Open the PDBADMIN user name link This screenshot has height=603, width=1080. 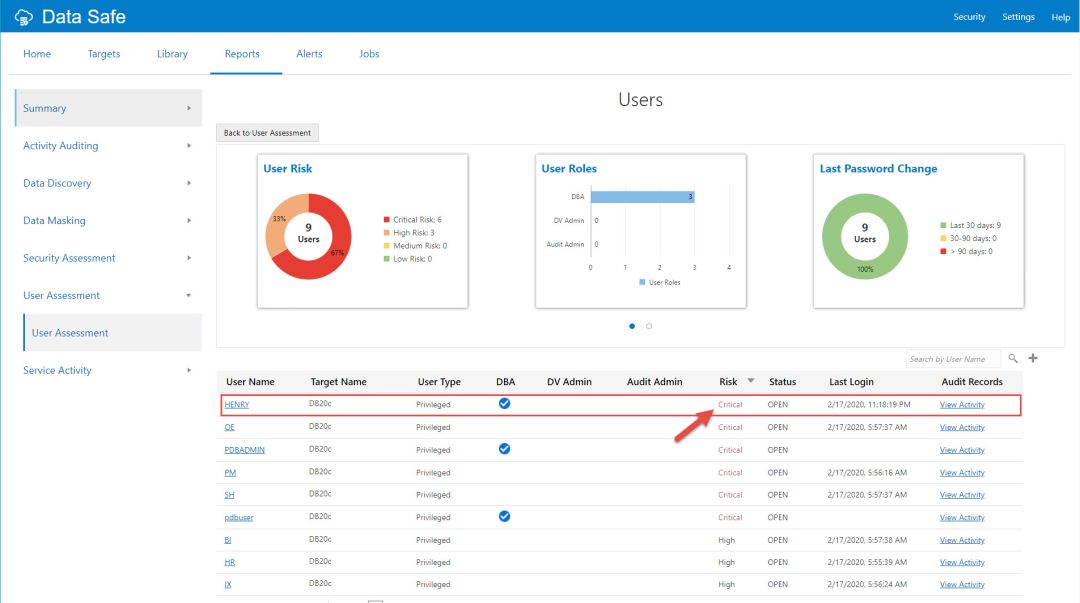pos(245,450)
